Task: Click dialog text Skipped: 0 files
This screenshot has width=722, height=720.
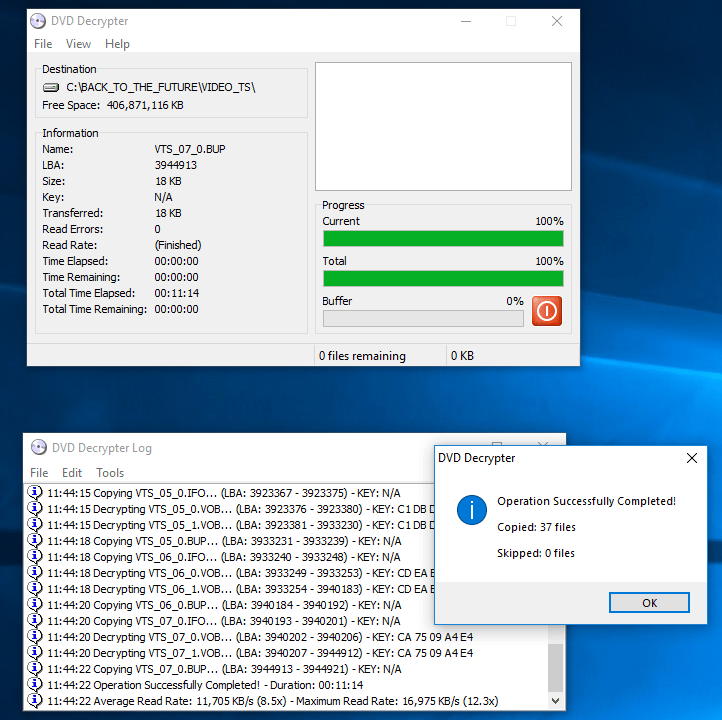Action: [x=536, y=553]
